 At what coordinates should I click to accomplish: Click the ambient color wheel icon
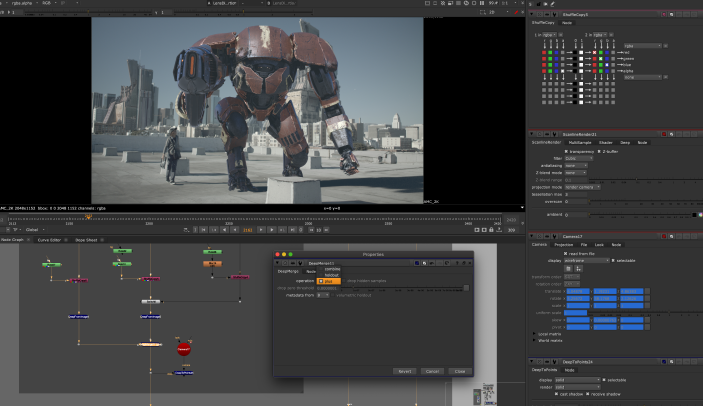[x=700, y=215]
